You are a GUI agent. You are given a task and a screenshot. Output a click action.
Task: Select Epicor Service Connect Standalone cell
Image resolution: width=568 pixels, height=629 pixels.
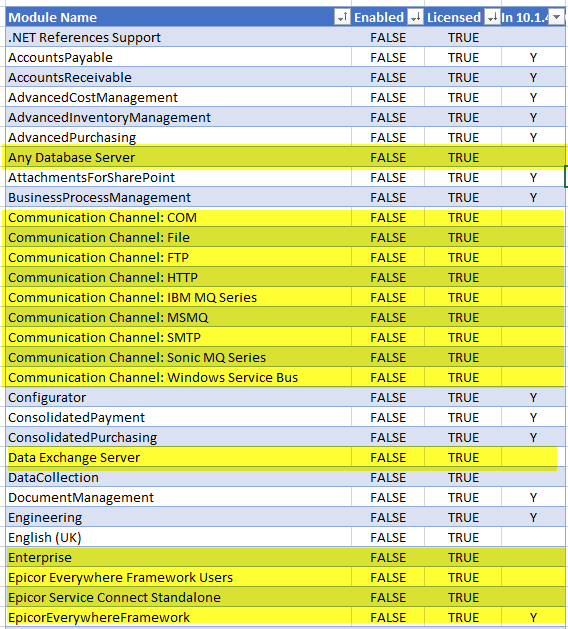(x=179, y=597)
